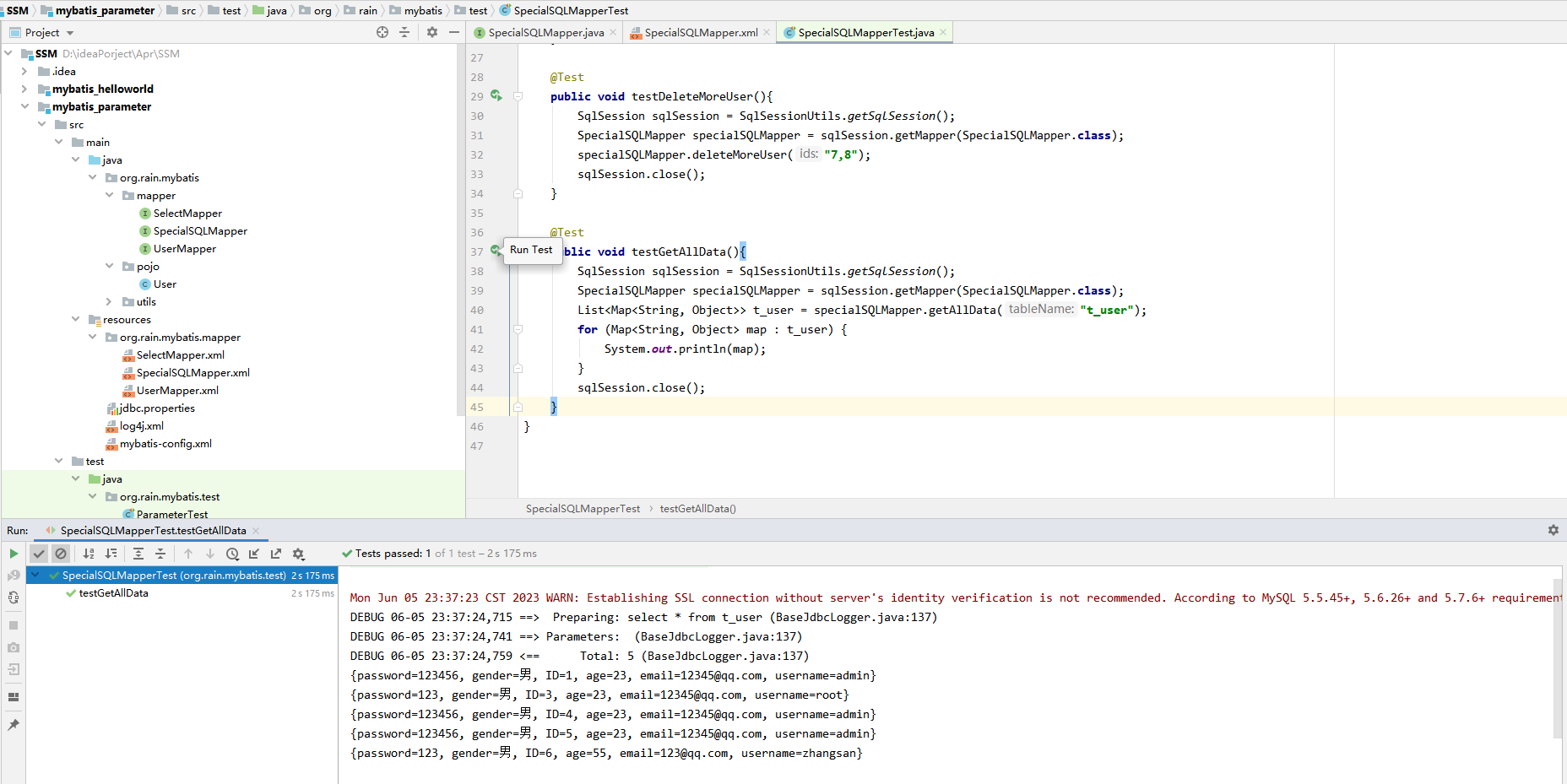Viewport: 1567px width, 784px height.
Task: Toggle Show Ignored tests button
Action: pyautogui.click(x=61, y=554)
